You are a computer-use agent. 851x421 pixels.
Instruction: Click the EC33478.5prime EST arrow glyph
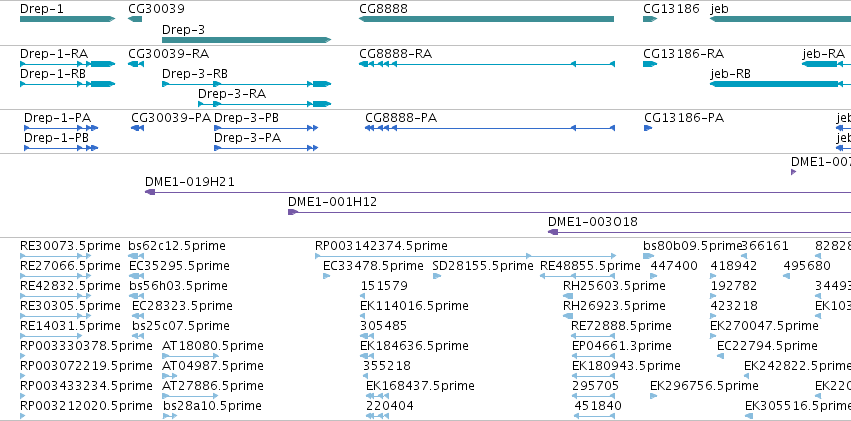[326, 276]
